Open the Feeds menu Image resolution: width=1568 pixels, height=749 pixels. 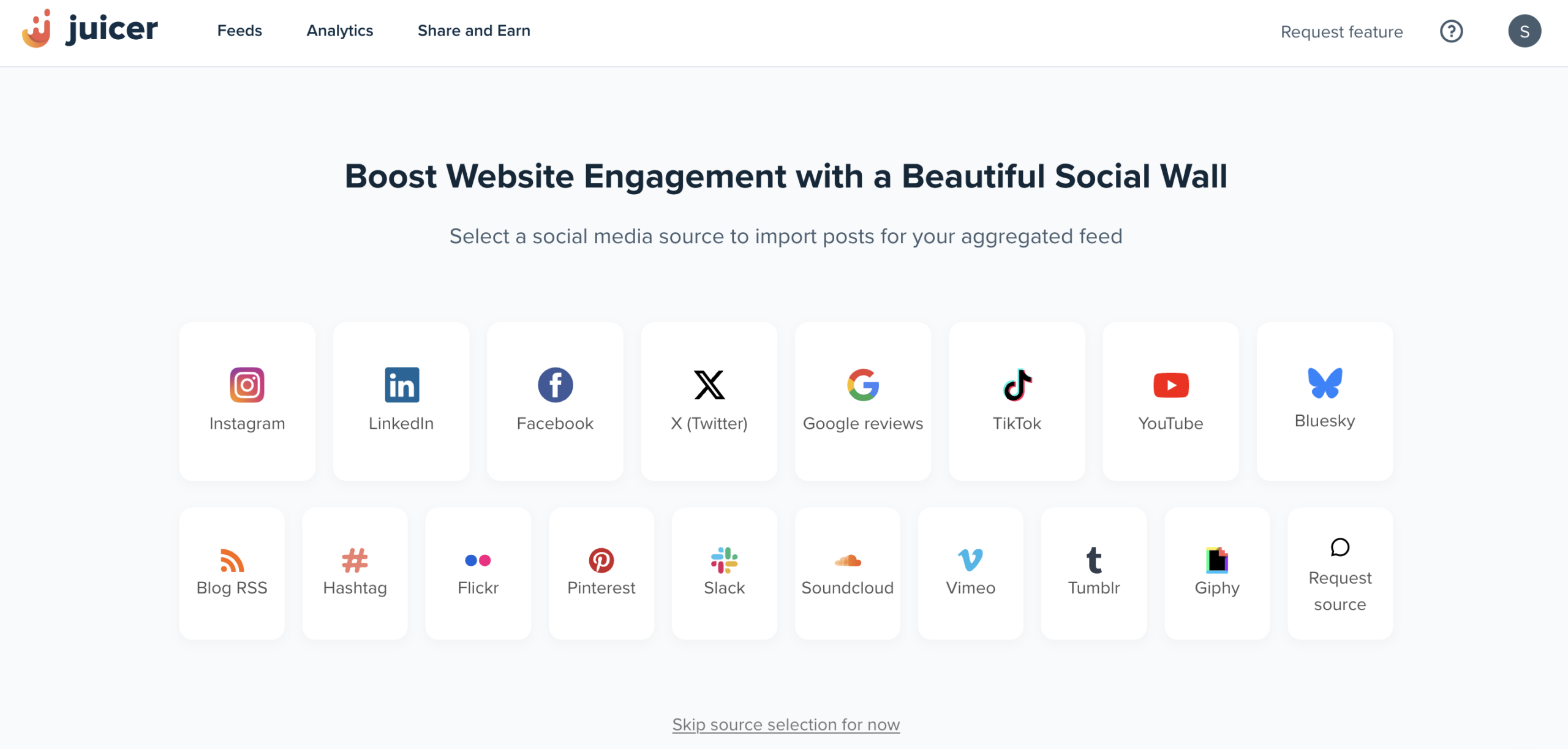[x=239, y=31]
